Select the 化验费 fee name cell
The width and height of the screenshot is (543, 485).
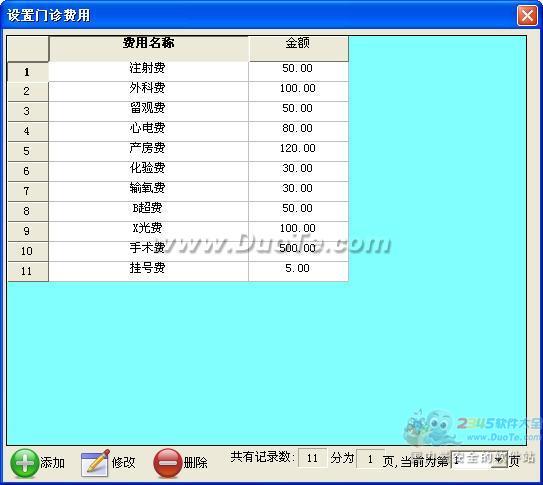(x=149, y=171)
